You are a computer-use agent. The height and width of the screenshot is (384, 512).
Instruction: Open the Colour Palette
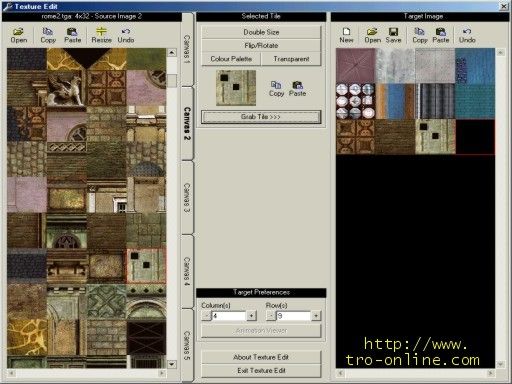tap(231, 59)
